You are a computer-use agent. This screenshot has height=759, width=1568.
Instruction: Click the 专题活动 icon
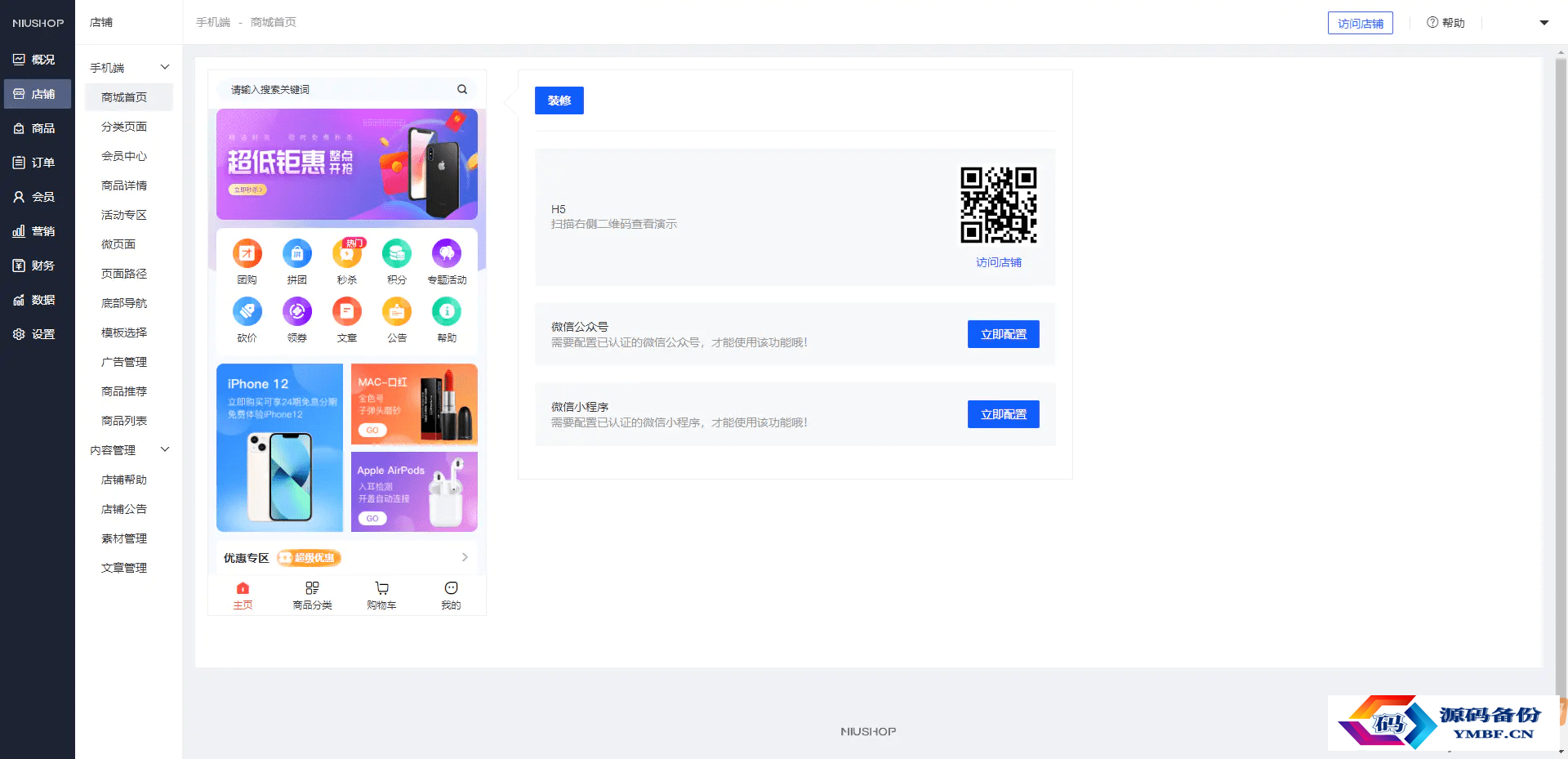pyautogui.click(x=447, y=254)
